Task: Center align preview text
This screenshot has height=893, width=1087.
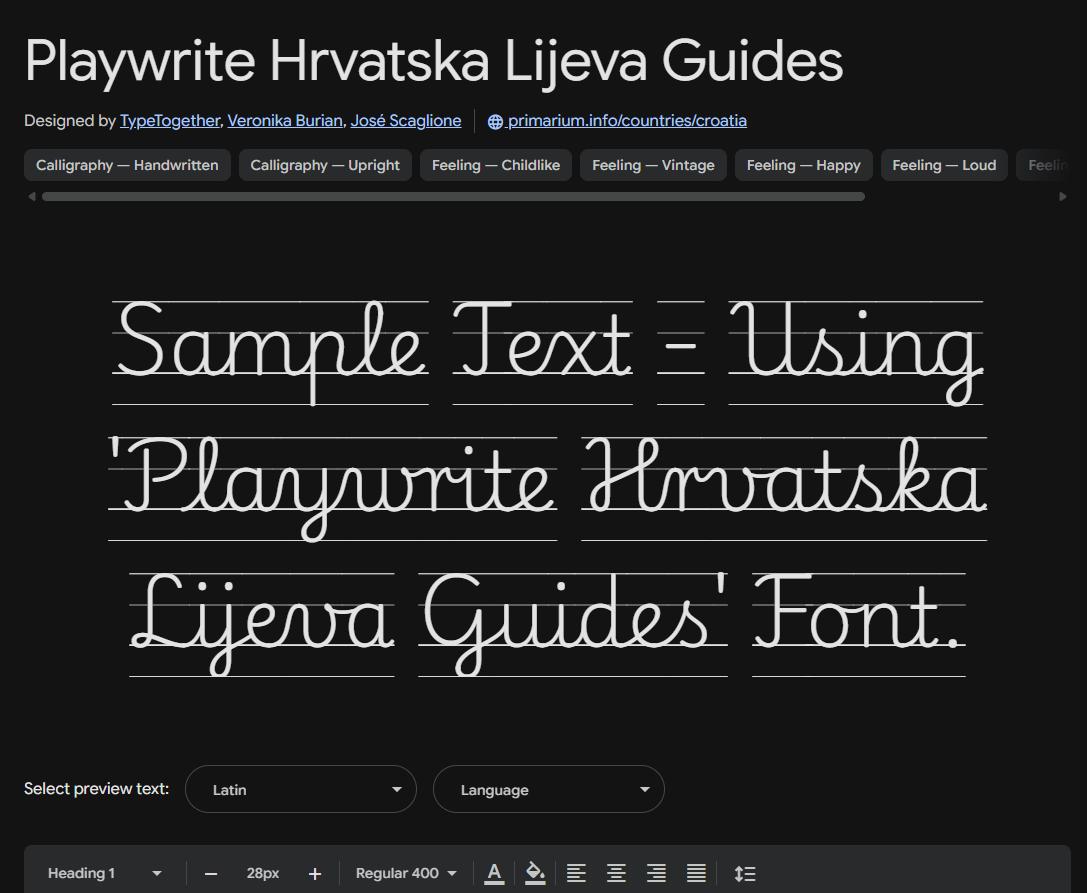Action: tap(616, 874)
